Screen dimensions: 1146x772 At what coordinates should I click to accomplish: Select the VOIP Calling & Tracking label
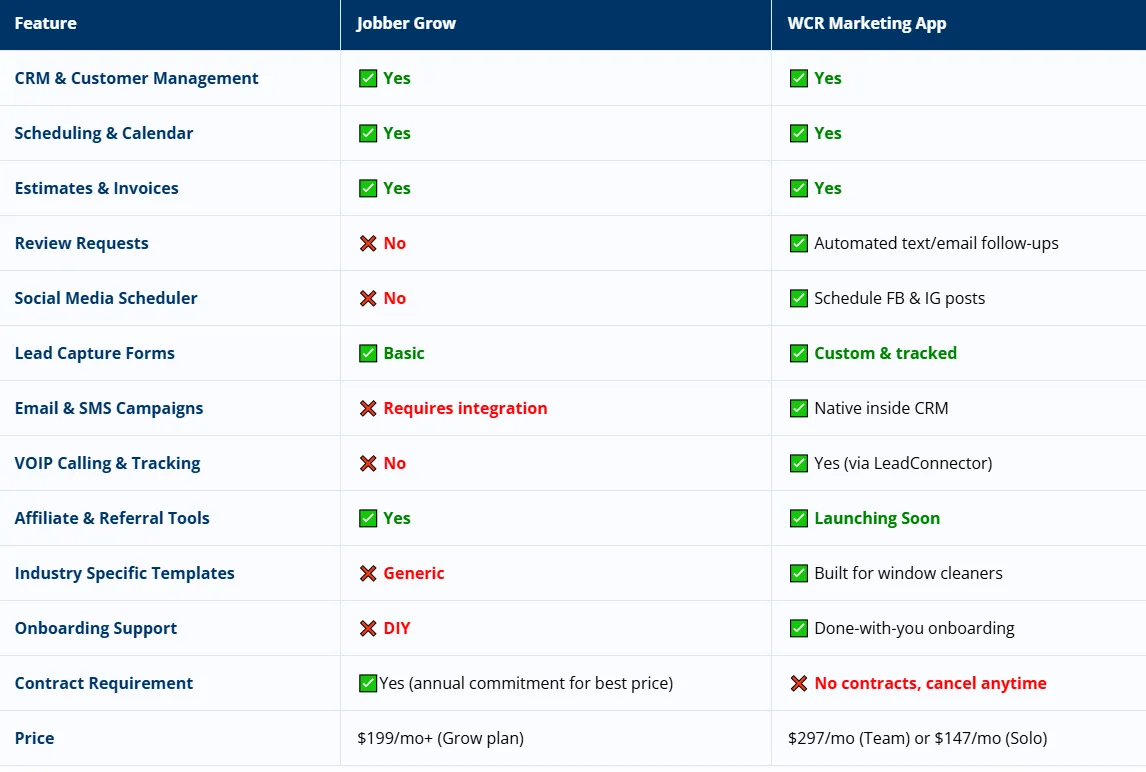(107, 463)
